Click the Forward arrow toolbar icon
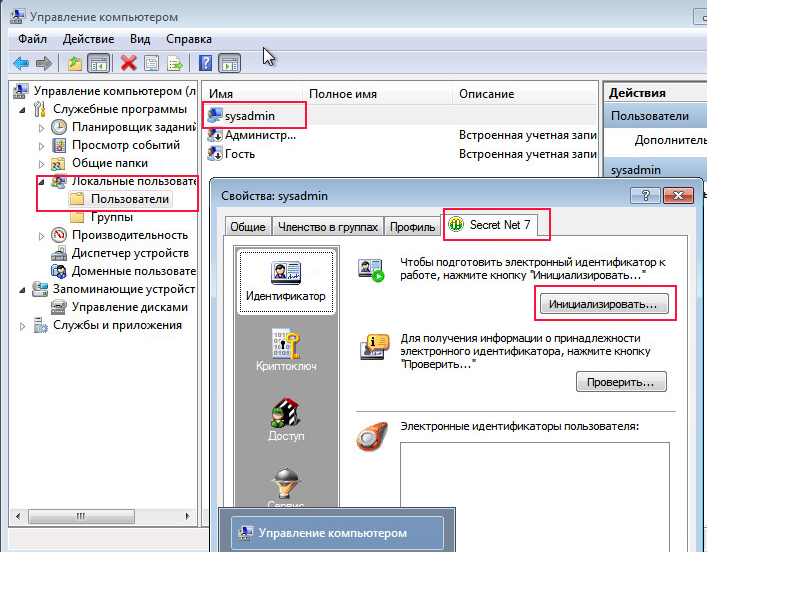 click(44, 63)
